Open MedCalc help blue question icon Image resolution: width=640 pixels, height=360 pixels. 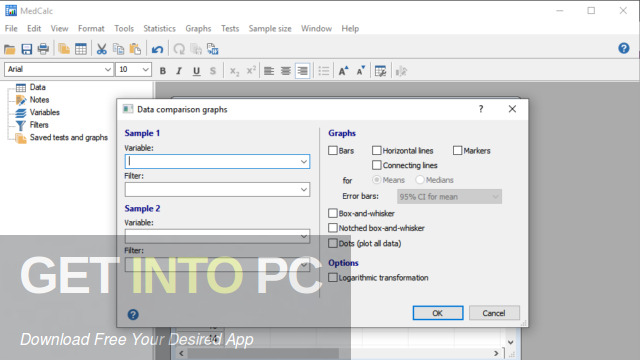coord(624,48)
